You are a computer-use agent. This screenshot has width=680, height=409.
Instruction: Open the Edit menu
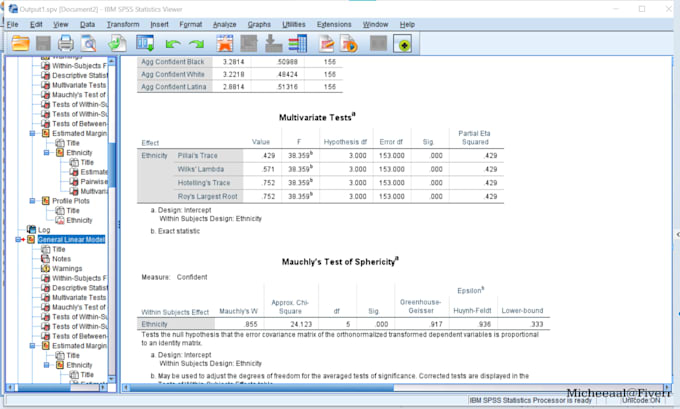(36, 24)
